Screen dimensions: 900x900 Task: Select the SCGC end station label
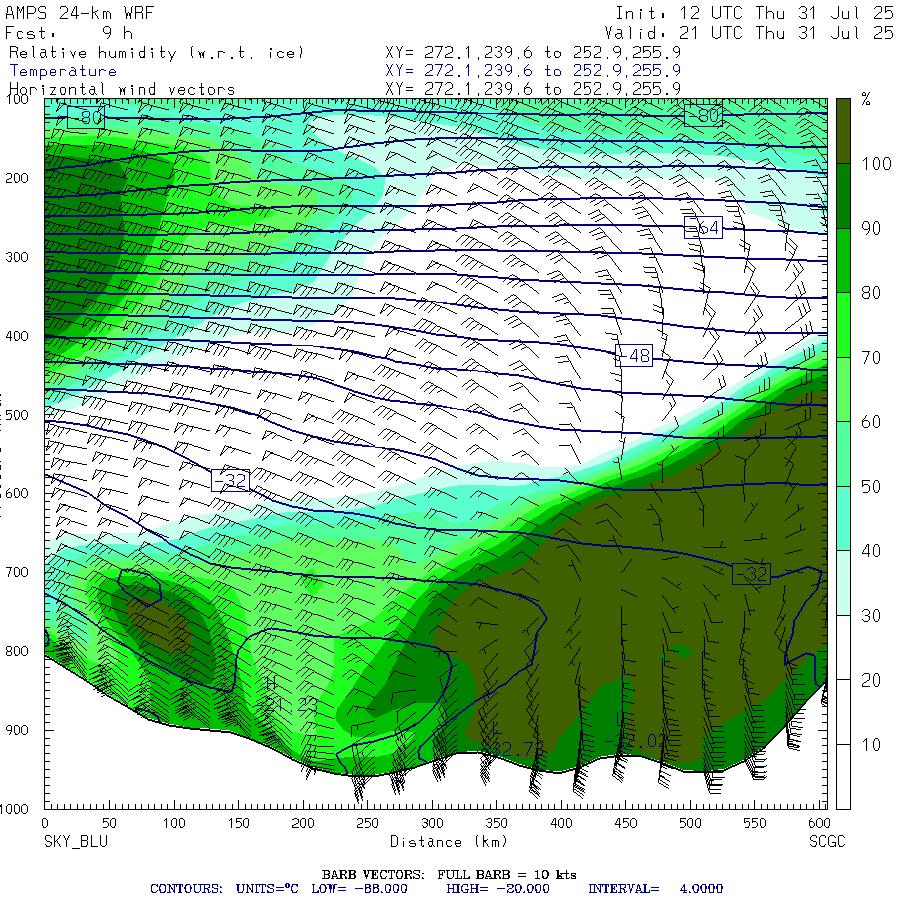coord(827,842)
